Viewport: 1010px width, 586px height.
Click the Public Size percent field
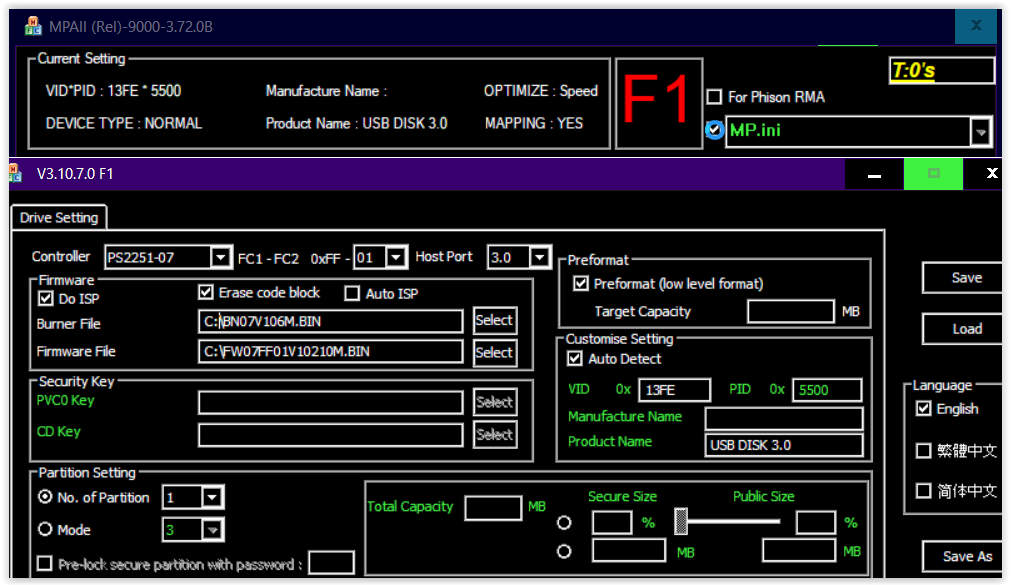(815, 523)
